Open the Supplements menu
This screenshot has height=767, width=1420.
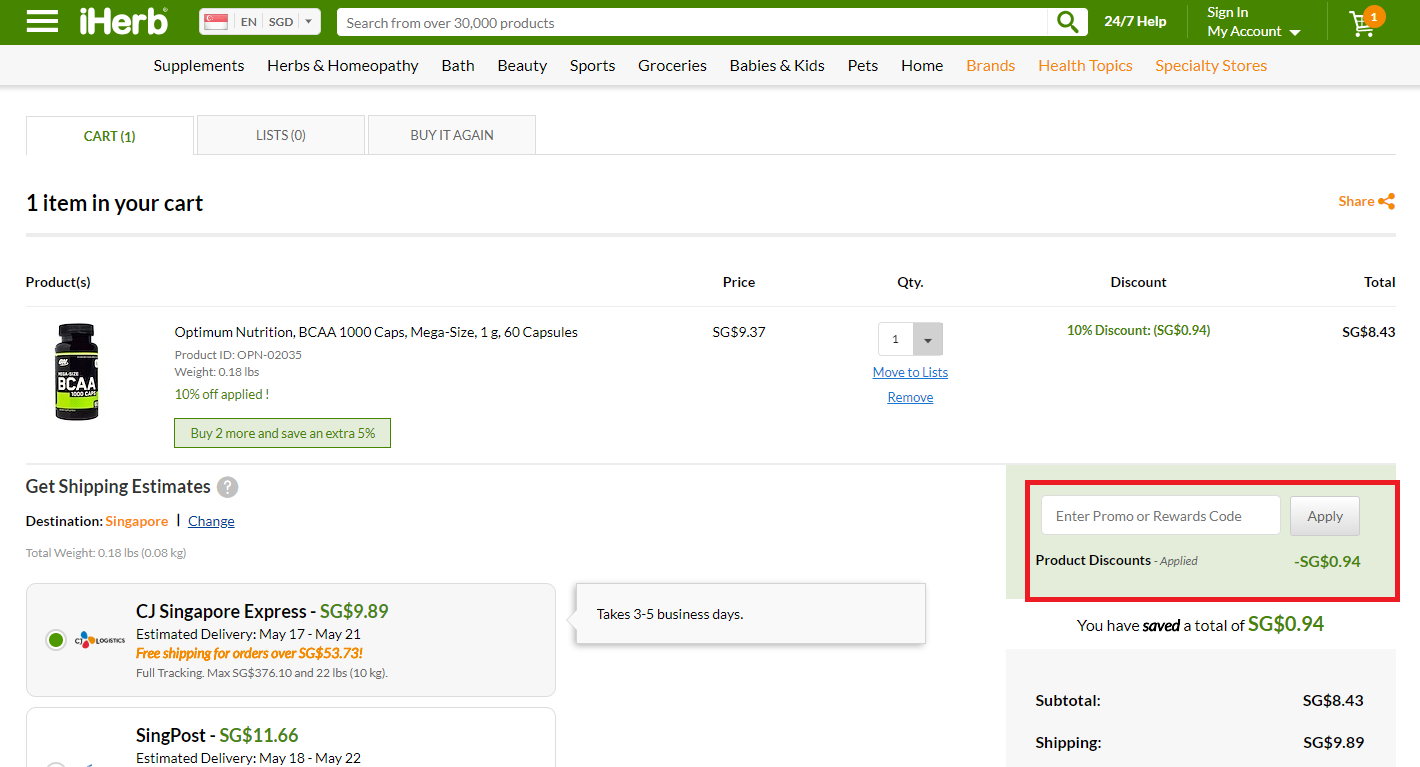pyautogui.click(x=199, y=66)
